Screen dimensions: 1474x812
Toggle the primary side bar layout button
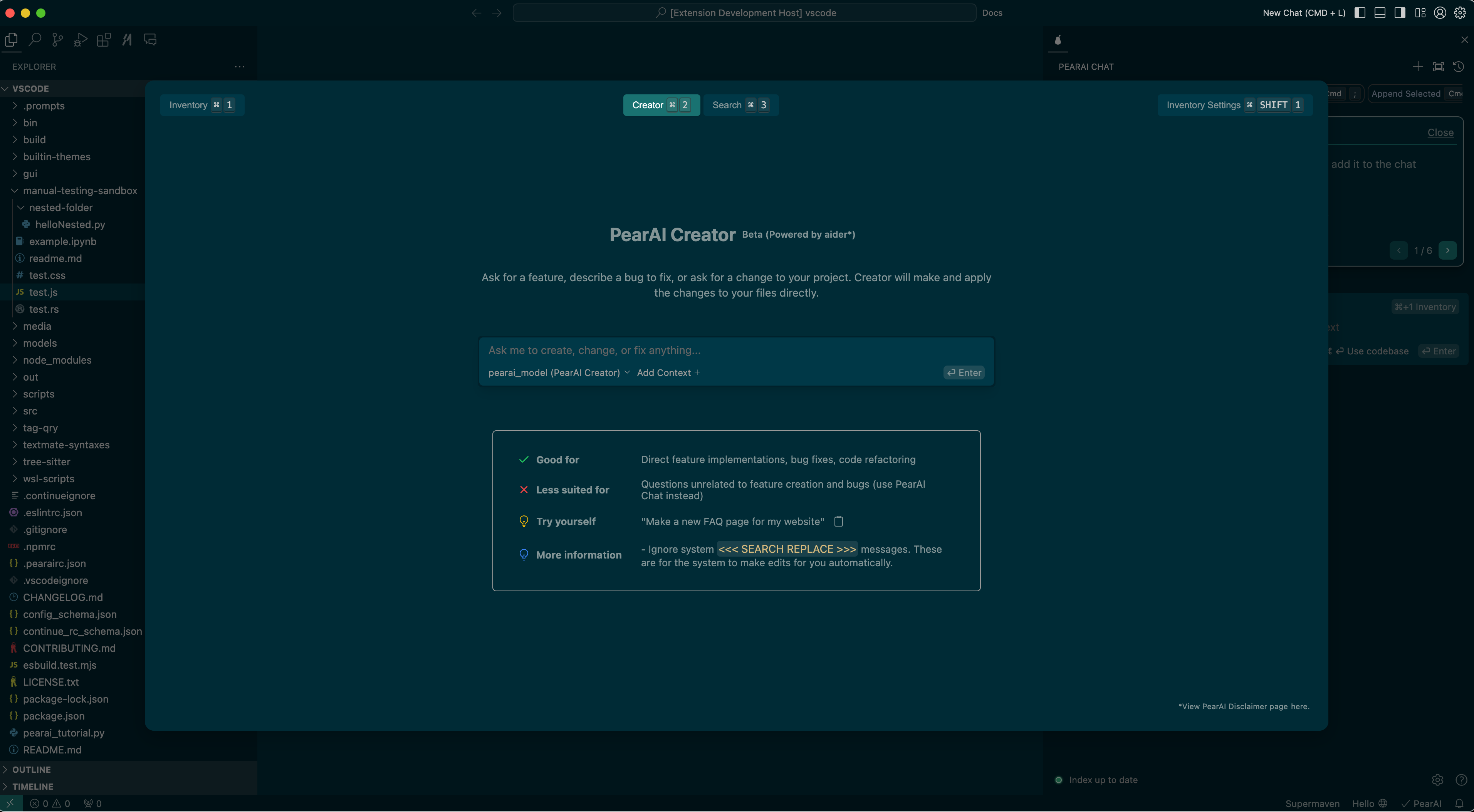[x=1360, y=13]
